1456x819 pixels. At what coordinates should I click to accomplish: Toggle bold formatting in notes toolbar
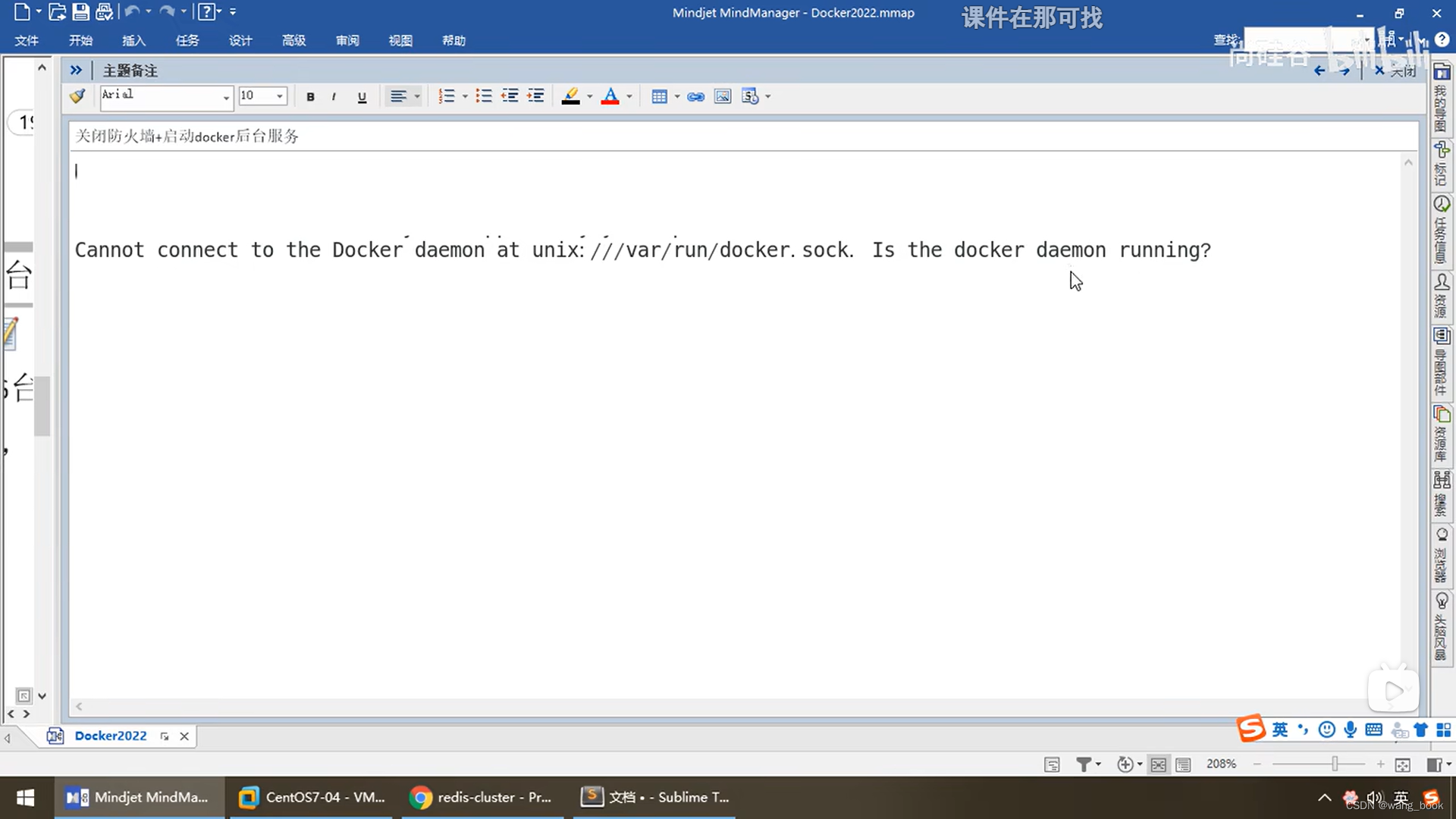coord(310,96)
